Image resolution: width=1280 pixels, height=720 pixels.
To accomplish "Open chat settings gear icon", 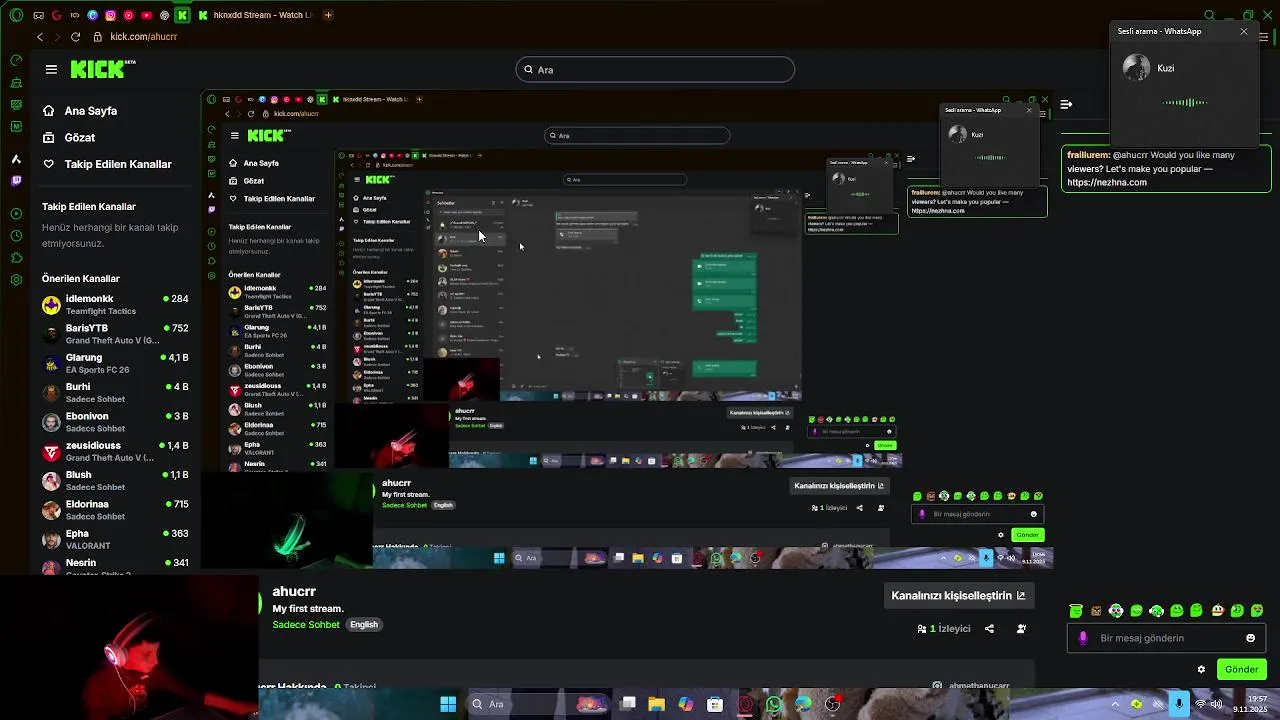I will [1201, 669].
